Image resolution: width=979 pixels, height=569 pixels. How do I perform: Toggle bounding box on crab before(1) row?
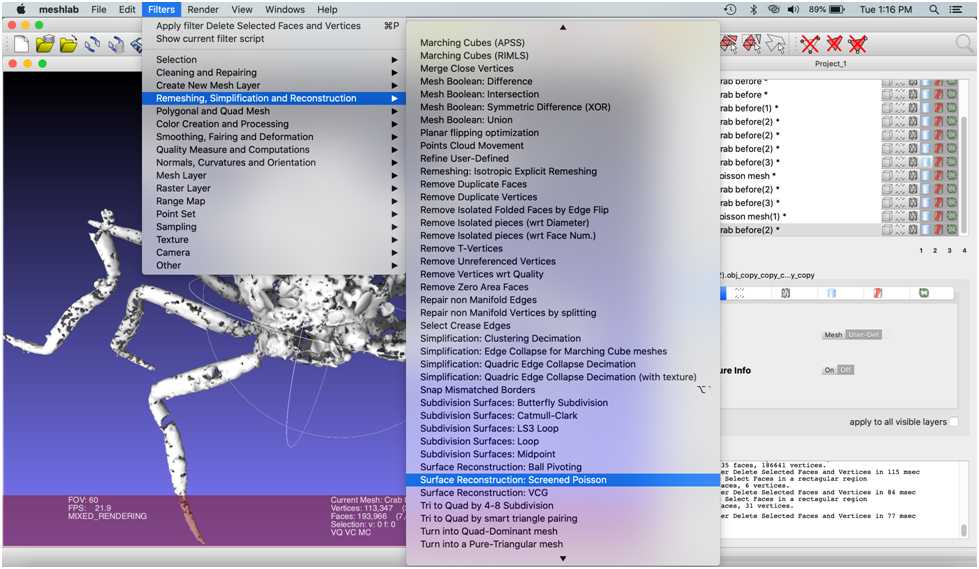click(887, 108)
